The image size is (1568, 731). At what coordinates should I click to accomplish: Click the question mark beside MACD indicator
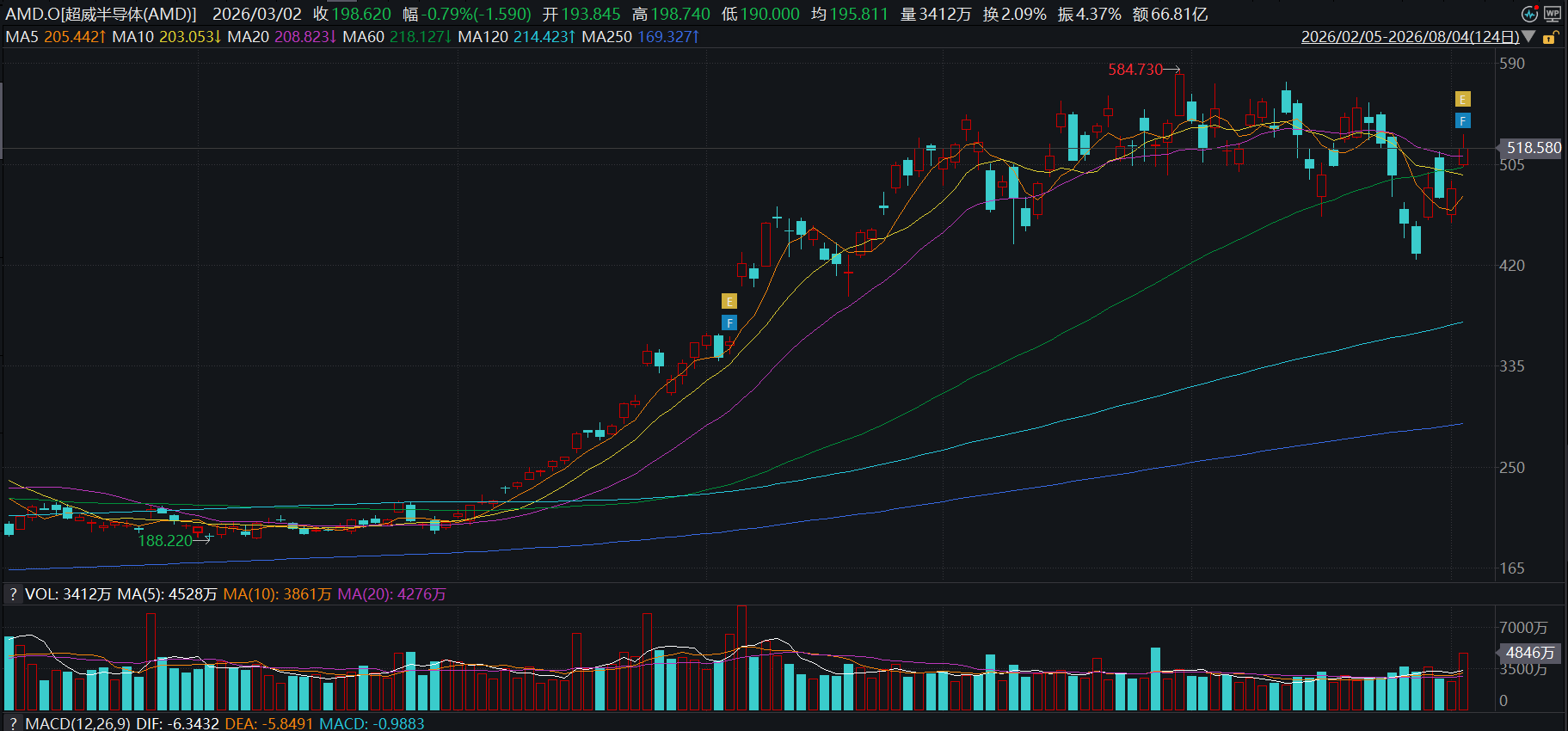(13, 723)
